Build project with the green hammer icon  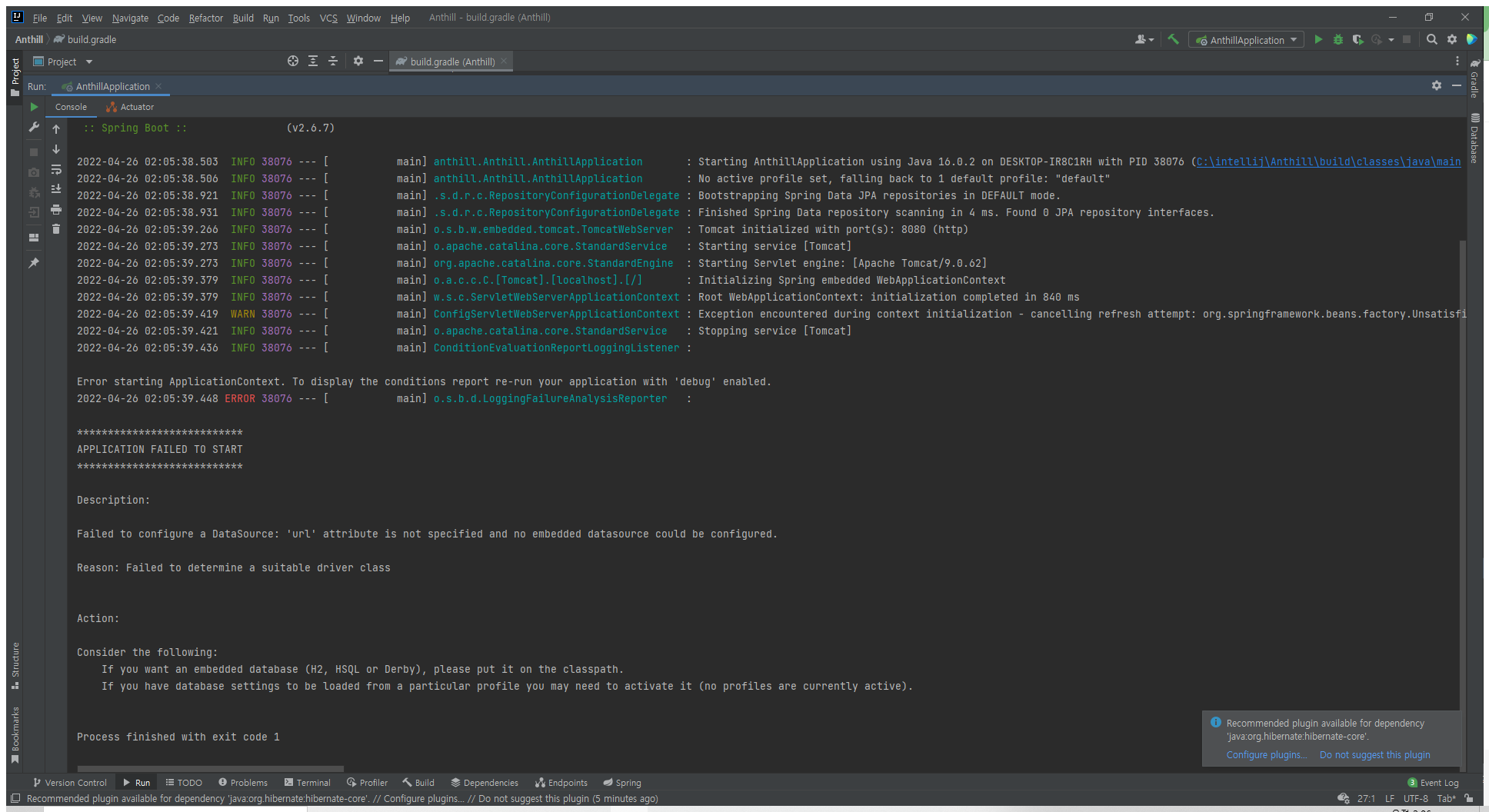click(1173, 39)
